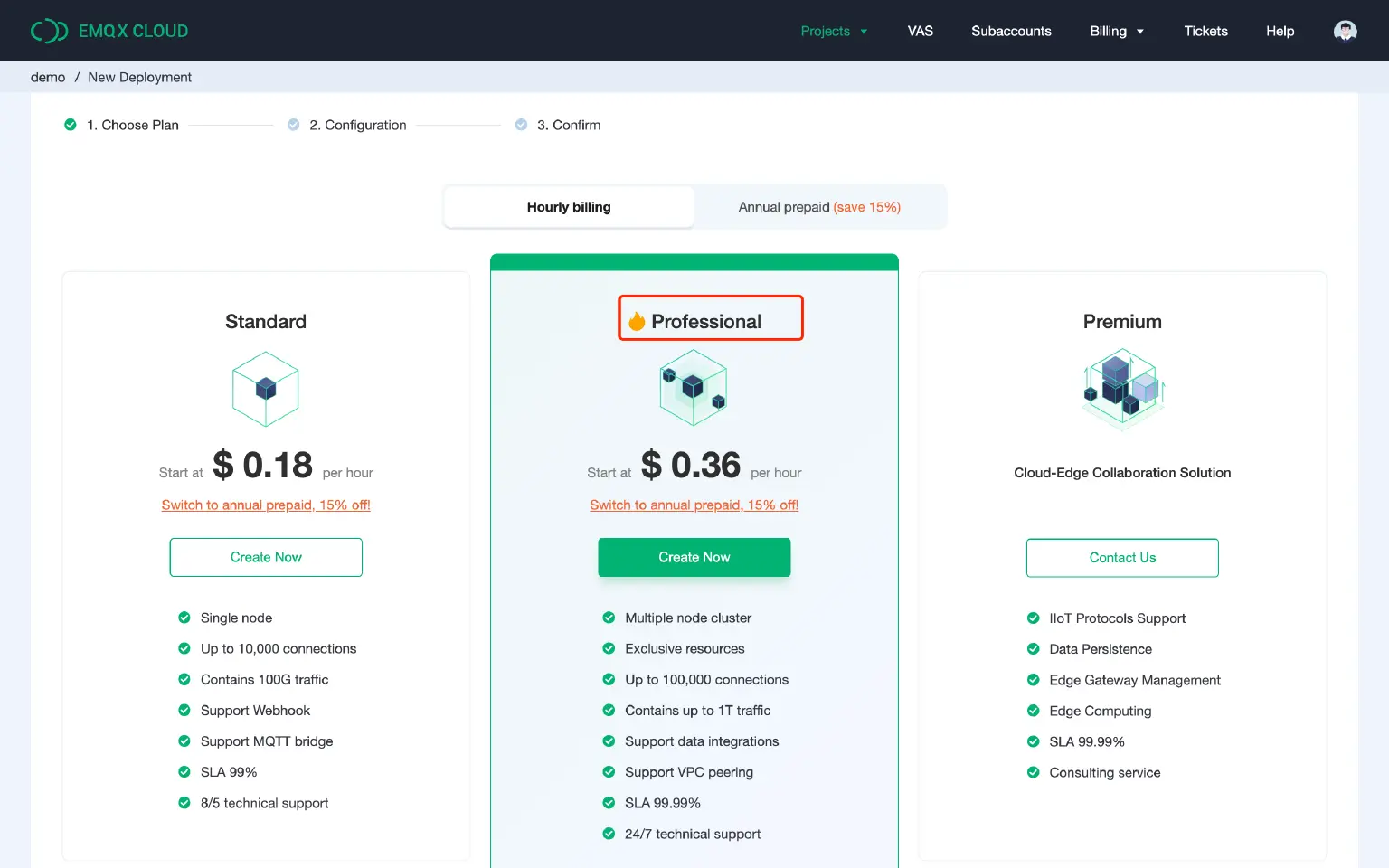Click Professional's switch to annual prepaid link
The height and width of the screenshot is (868, 1389).
pos(694,505)
